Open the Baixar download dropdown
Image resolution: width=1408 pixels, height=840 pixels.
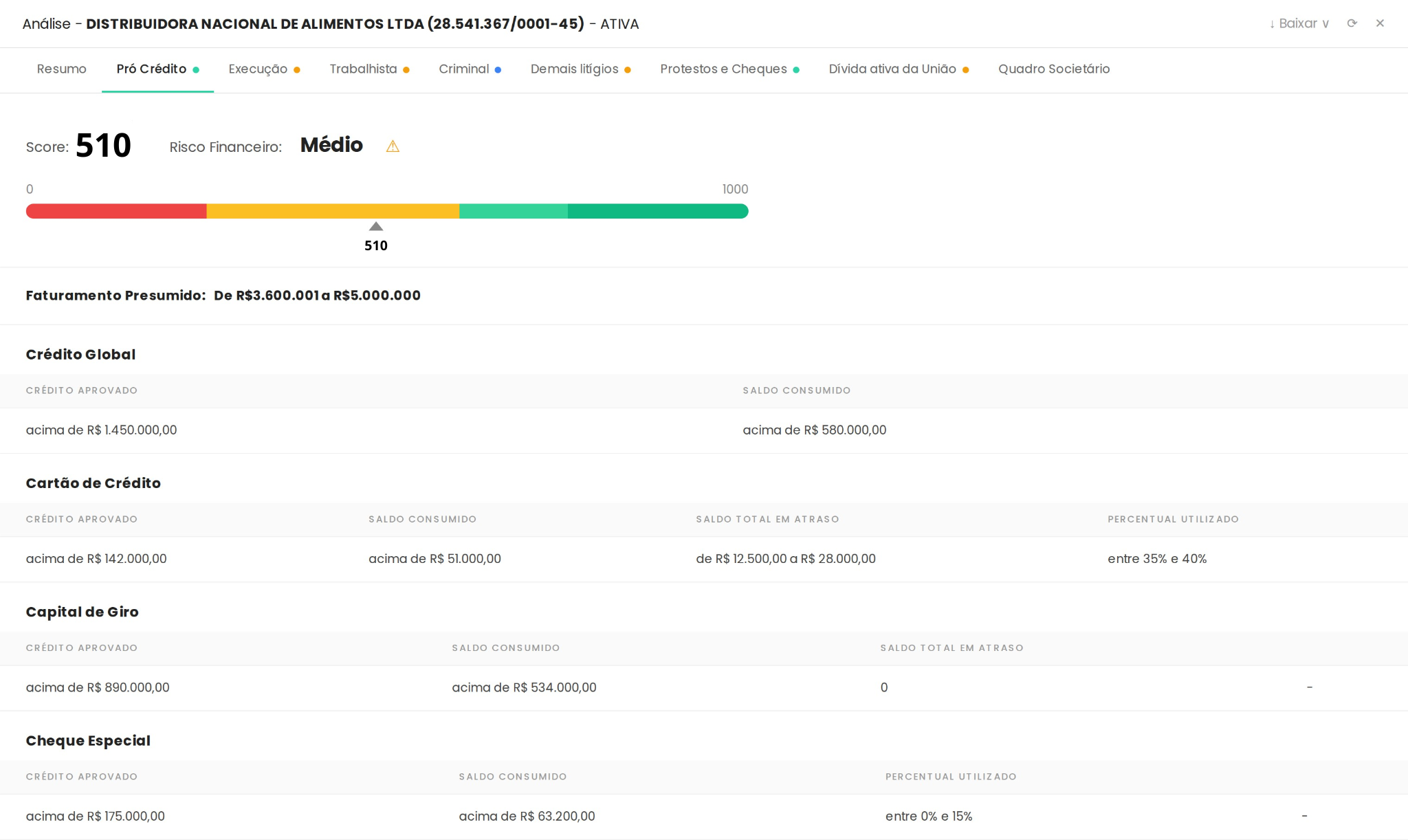coord(1299,23)
